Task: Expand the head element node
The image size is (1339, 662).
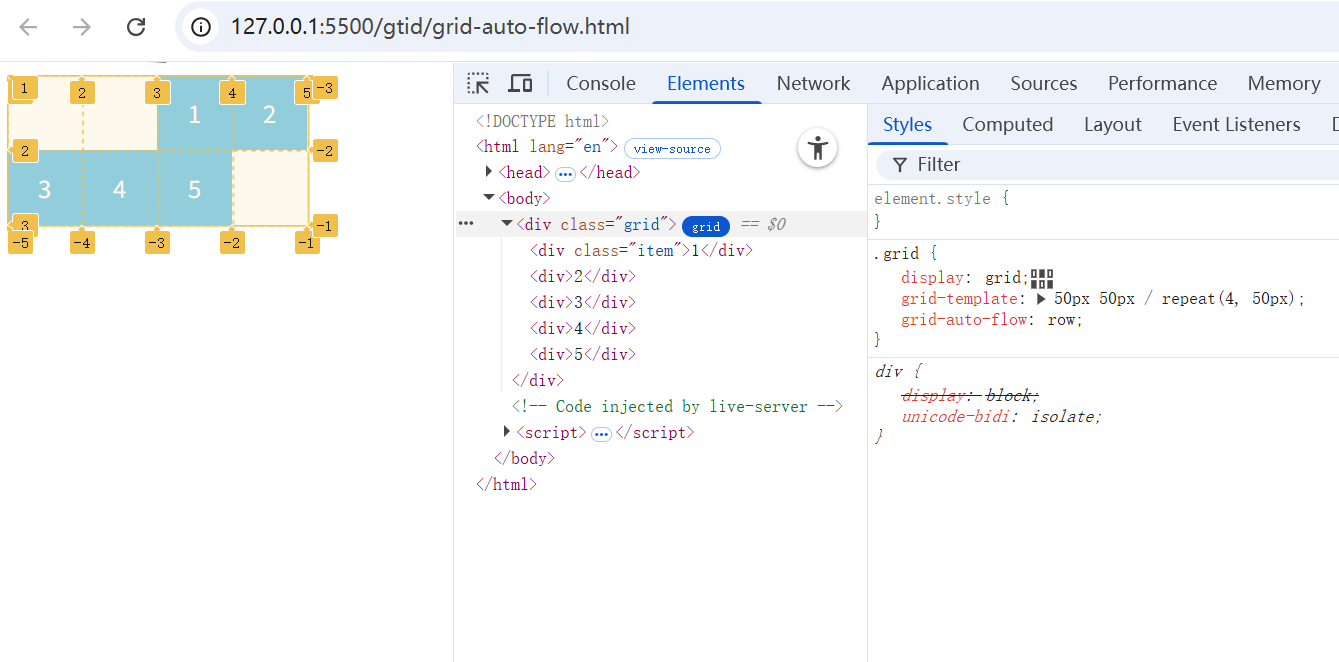Action: [x=489, y=172]
